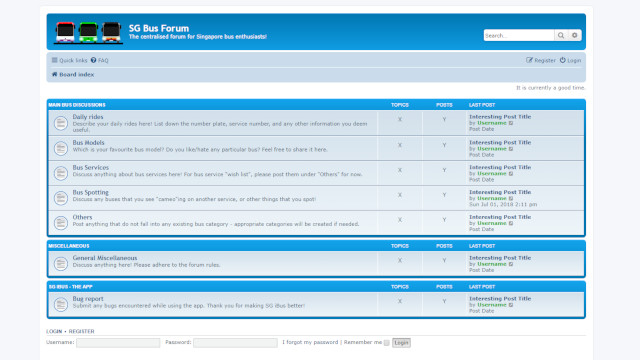The image size is (640, 360).
Task: Click the Others forum icon
Action: click(x=61, y=223)
